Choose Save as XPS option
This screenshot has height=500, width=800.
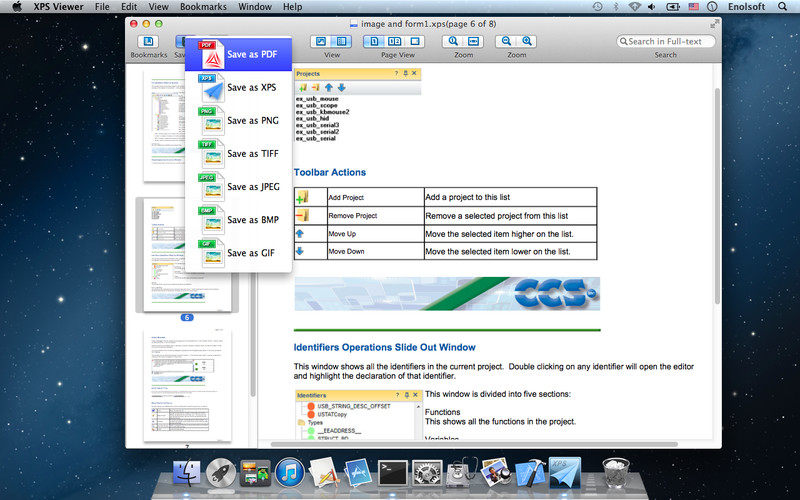(x=238, y=87)
